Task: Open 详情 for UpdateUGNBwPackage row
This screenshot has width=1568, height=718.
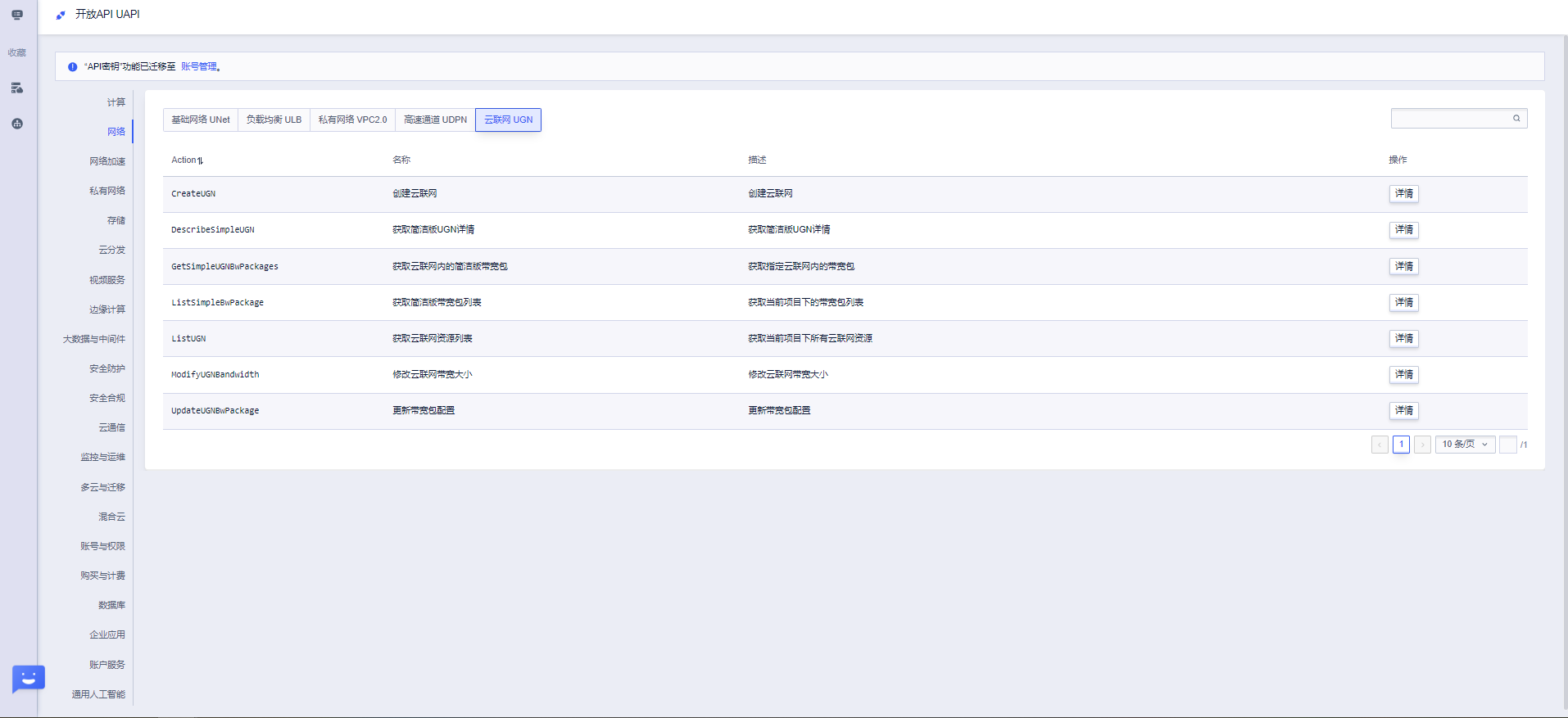Action: pyautogui.click(x=1403, y=410)
